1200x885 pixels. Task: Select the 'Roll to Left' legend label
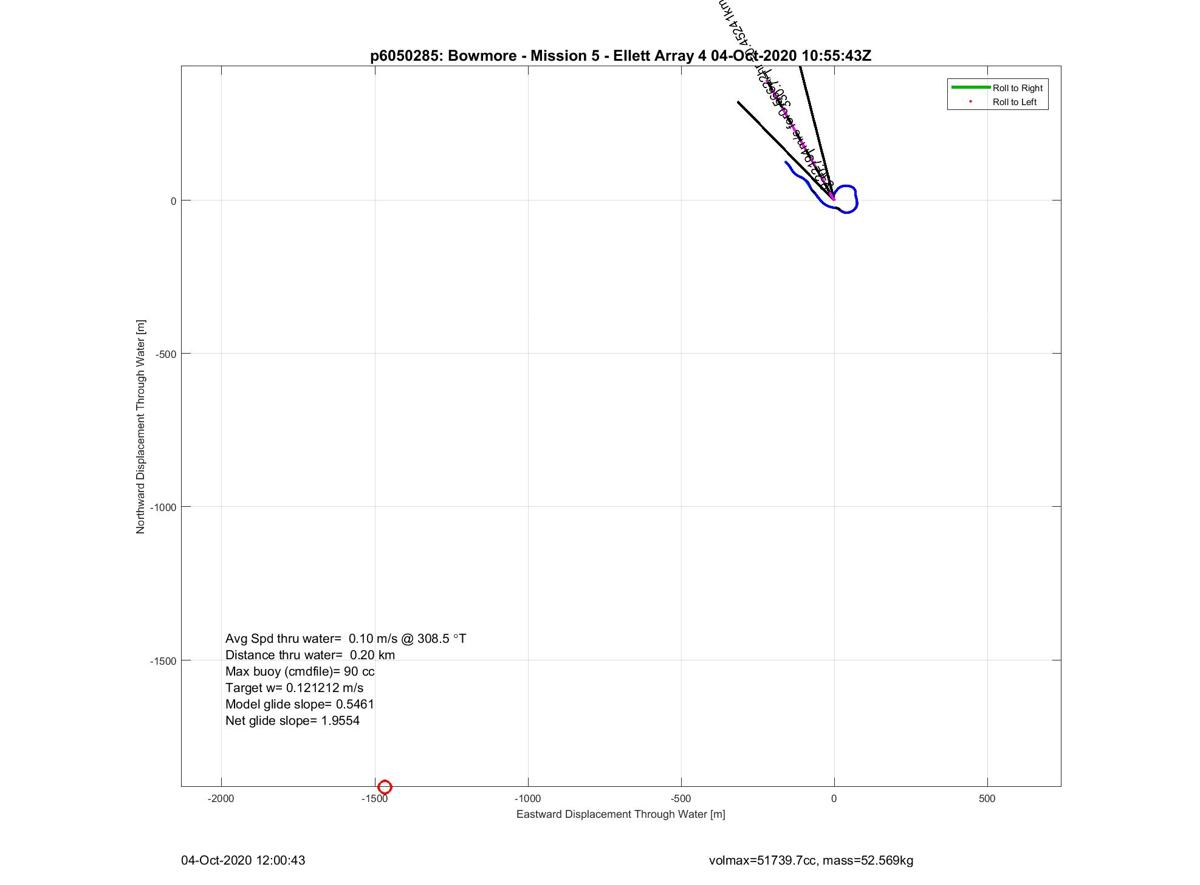(x=1014, y=102)
